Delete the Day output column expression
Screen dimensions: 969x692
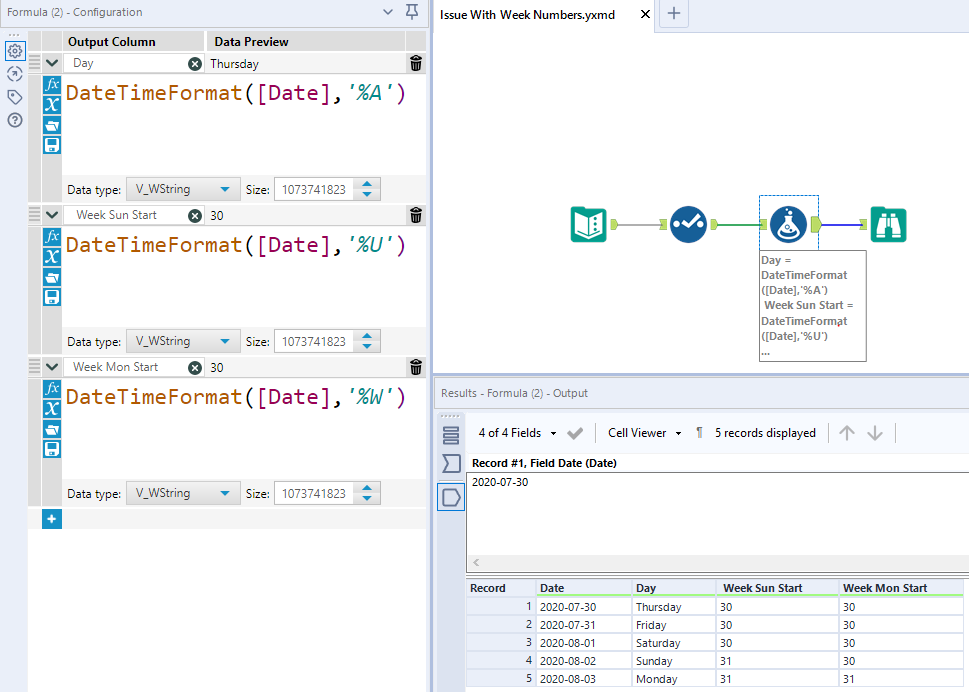416,63
